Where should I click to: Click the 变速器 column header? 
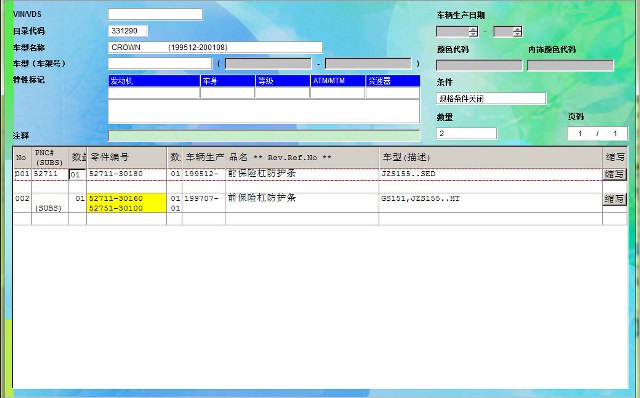coord(393,81)
